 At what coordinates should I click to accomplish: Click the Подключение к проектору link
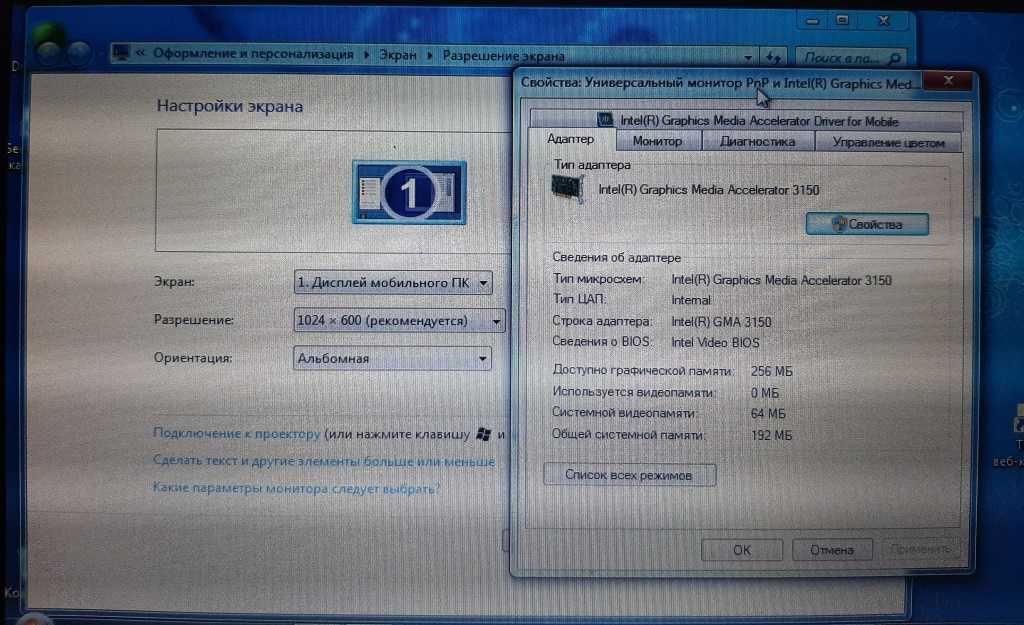click(236, 432)
